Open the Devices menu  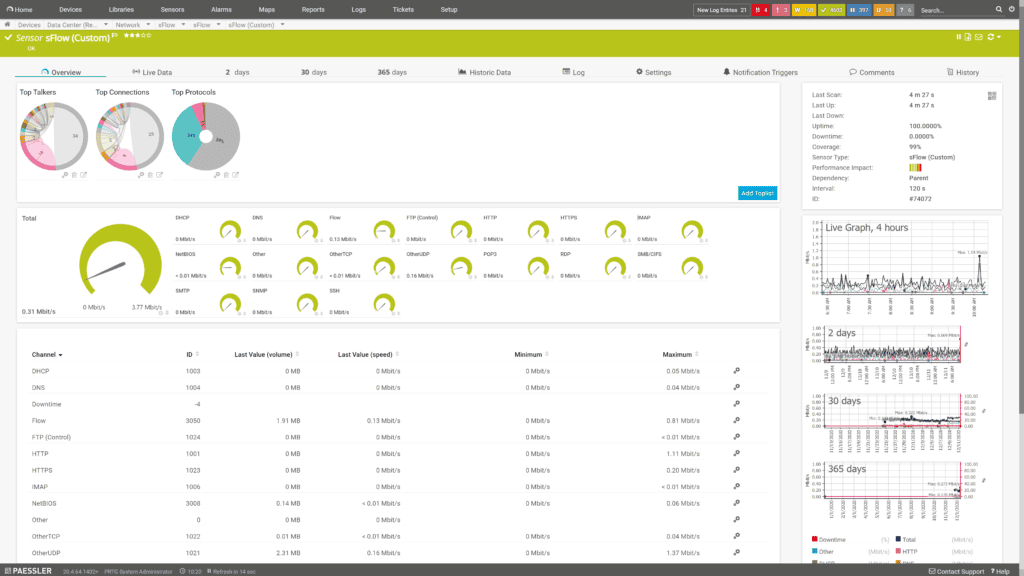tap(71, 10)
